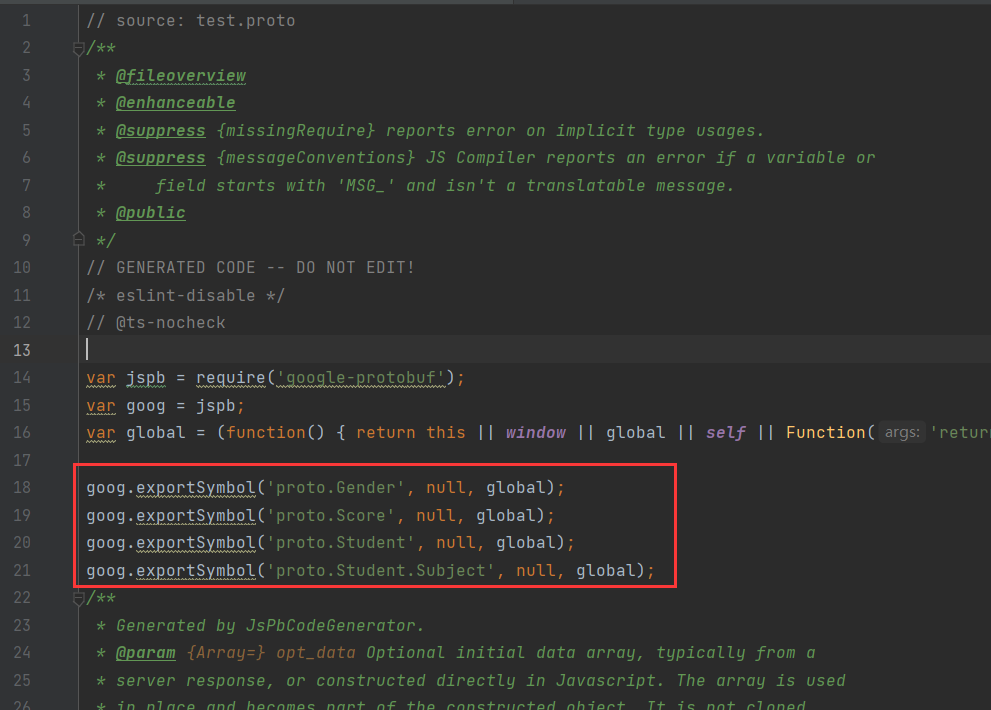The height and width of the screenshot is (710, 991).
Task: Click the 'proto.Student' string on line 20
Action: (340, 543)
